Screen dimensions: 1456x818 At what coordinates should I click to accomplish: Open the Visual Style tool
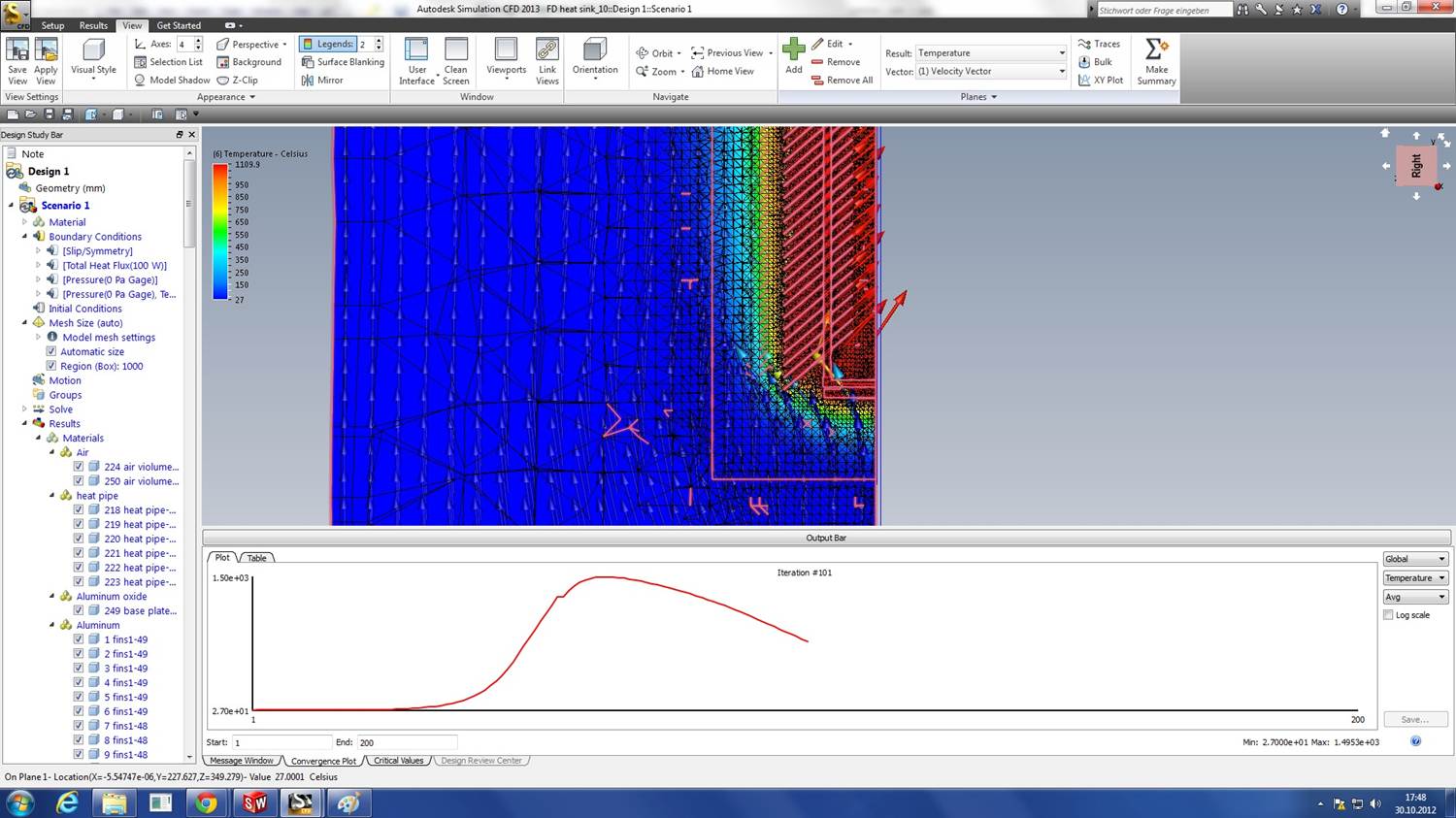(93, 61)
